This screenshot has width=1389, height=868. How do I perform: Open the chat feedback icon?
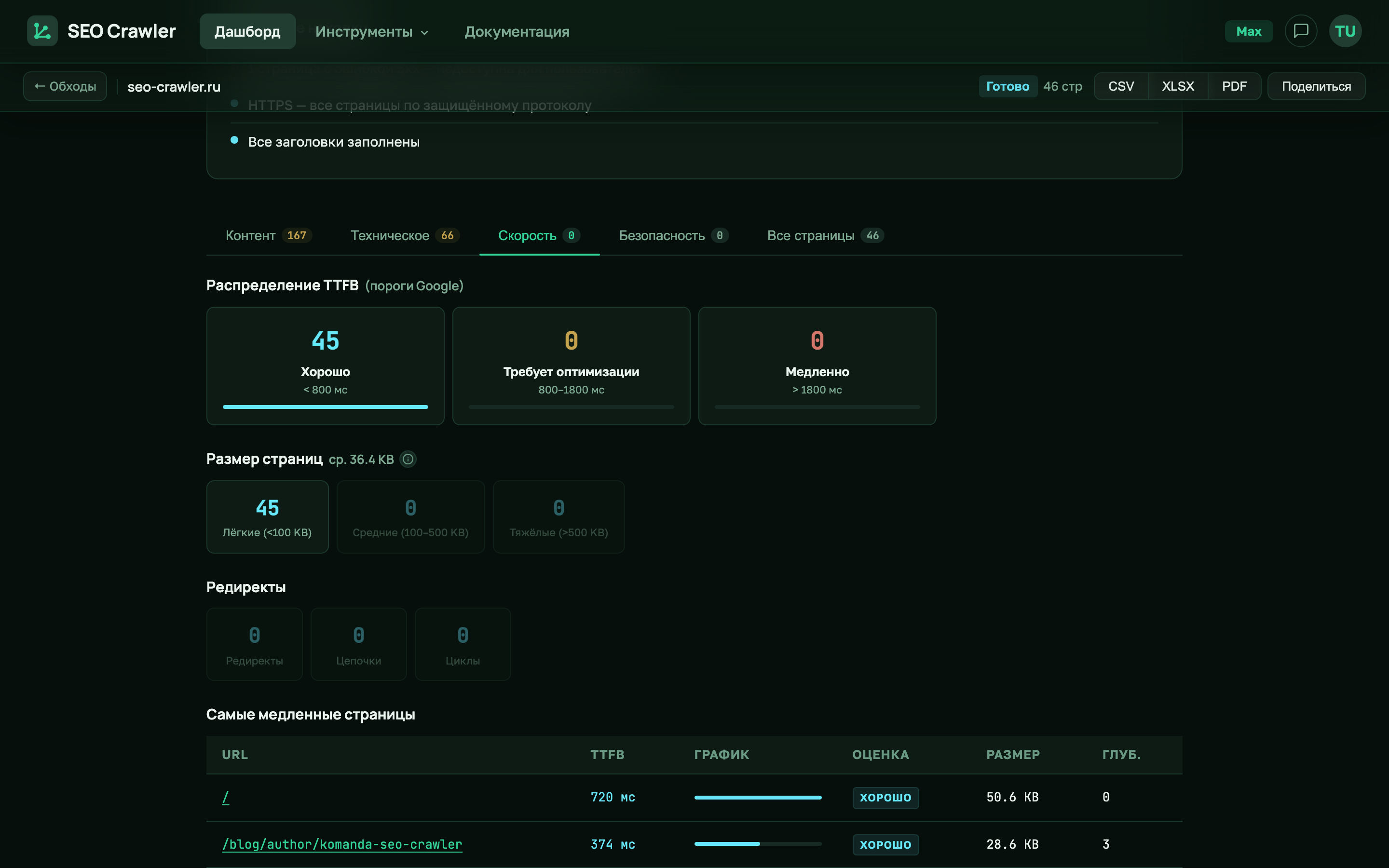click(x=1301, y=31)
